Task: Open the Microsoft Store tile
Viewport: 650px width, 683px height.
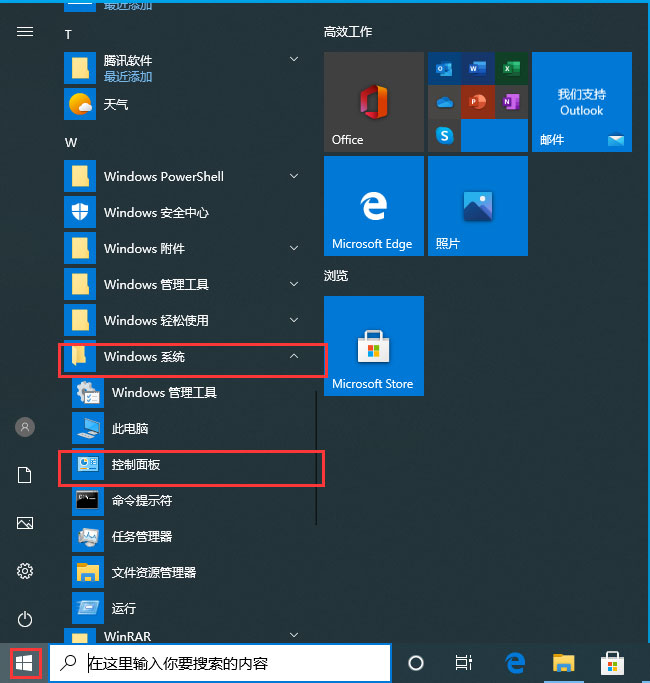Action: click(x=373, y=346)
